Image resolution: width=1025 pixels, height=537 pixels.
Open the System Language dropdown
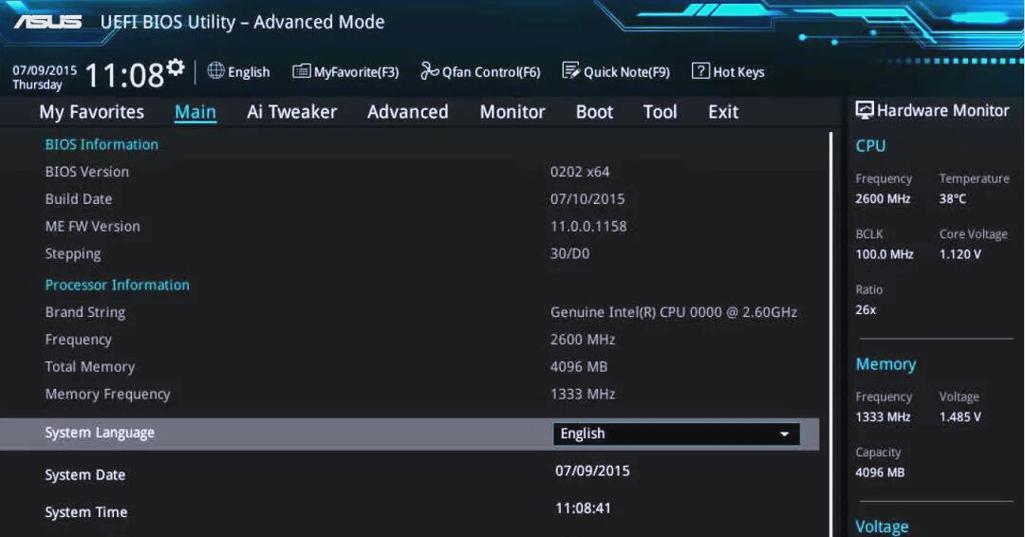click(675, 434)
